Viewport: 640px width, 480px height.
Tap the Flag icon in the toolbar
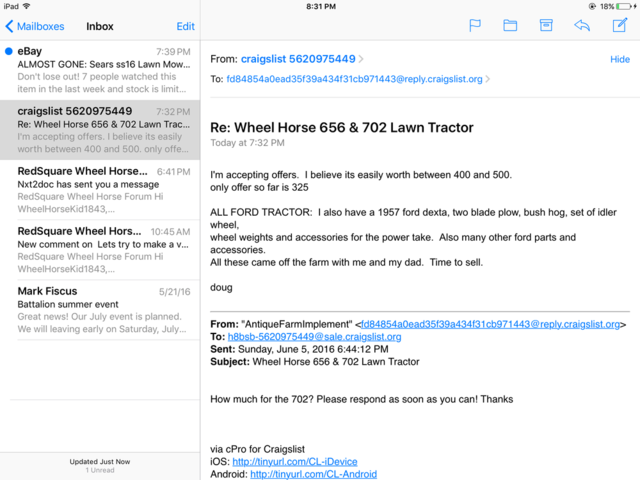(475, 26)
